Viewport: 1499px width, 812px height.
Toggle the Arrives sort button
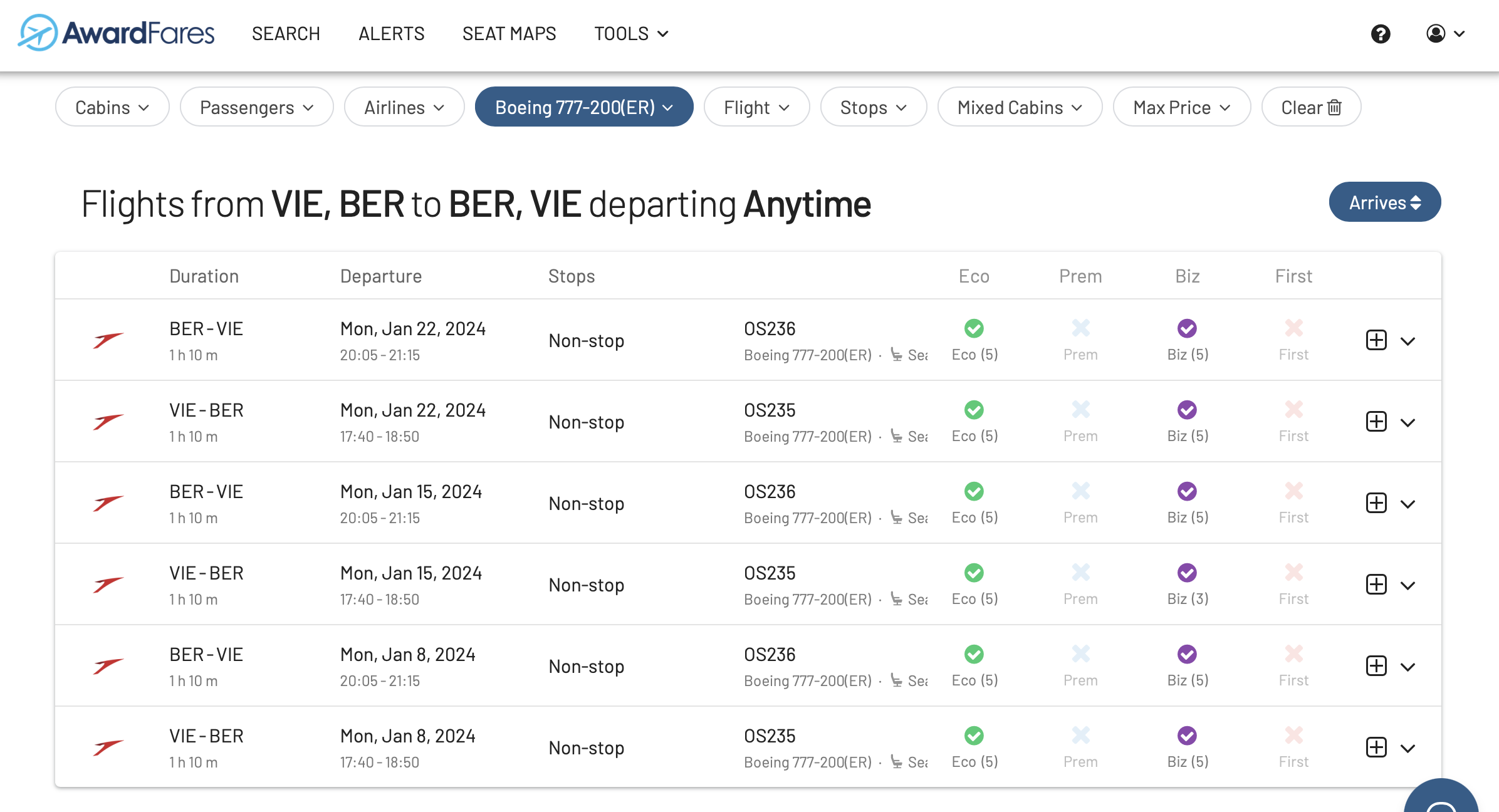1384,202
